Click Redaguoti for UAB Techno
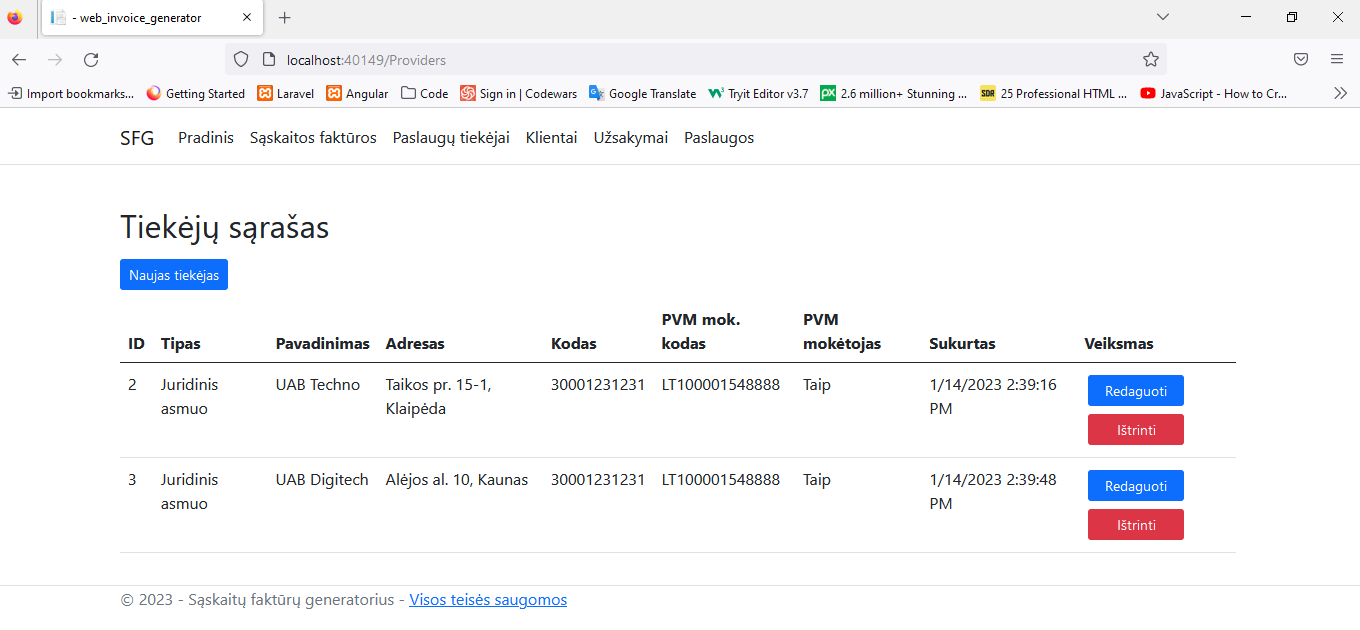This screenshot has height=630, width=1360. pyautogui.click(x=1135, y=390)
